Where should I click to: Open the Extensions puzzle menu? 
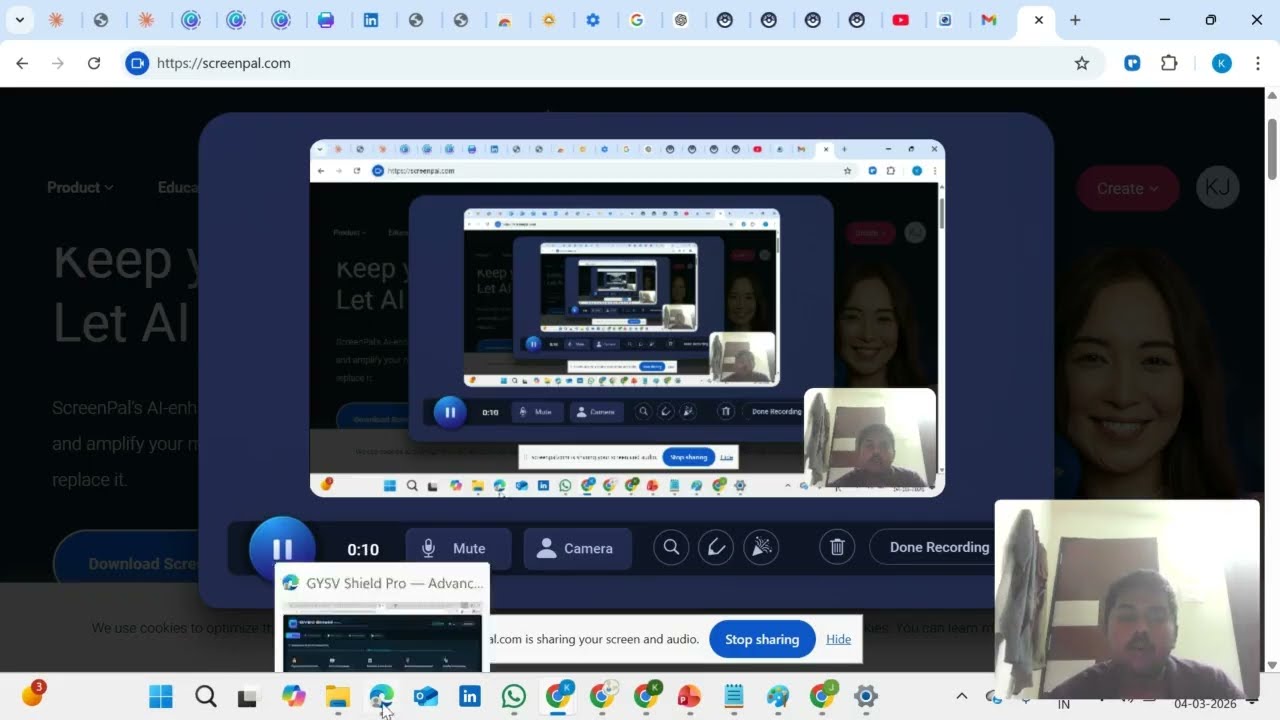pyautogui.click(x=1169, y=63)
